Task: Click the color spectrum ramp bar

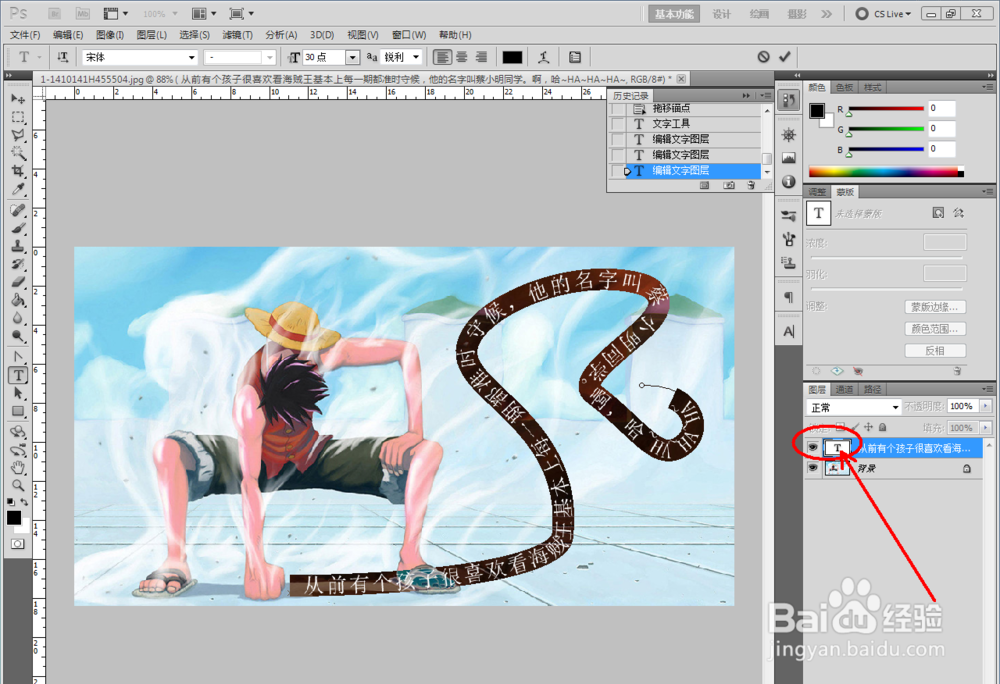Action: click(886, 171)
